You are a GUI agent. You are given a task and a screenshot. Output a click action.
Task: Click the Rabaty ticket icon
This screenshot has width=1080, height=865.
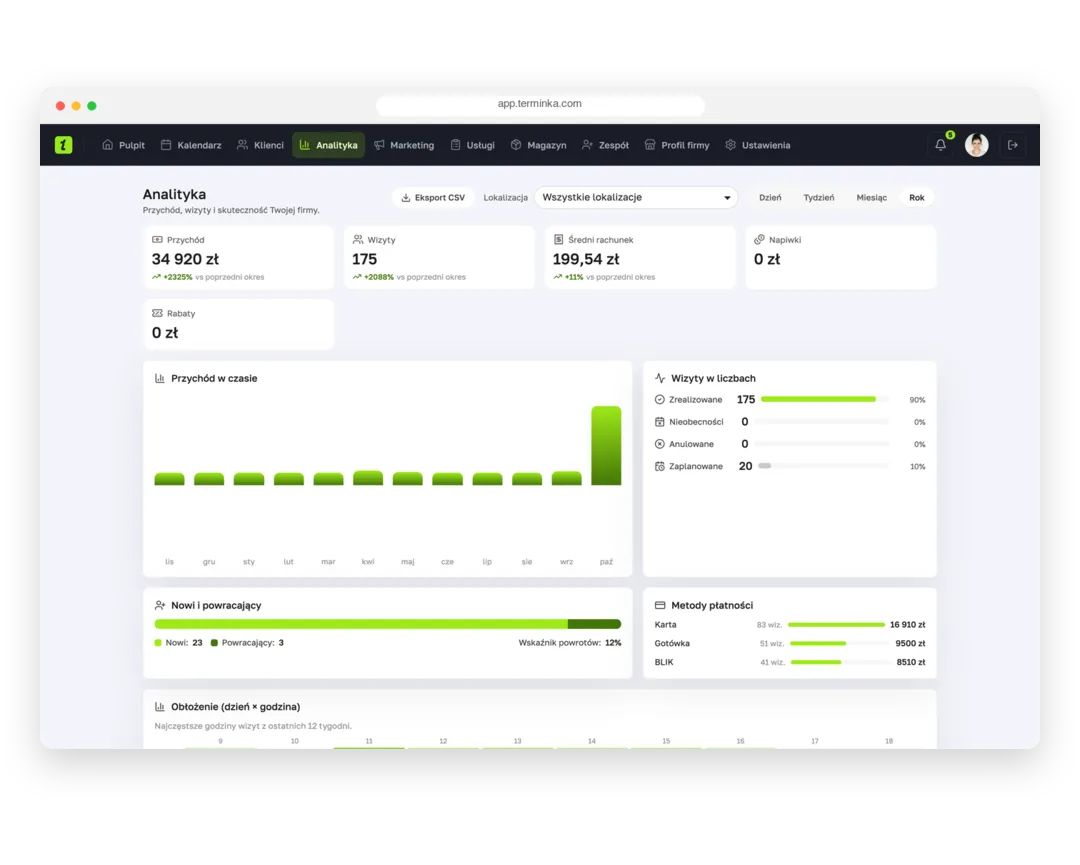pos(157,313)
